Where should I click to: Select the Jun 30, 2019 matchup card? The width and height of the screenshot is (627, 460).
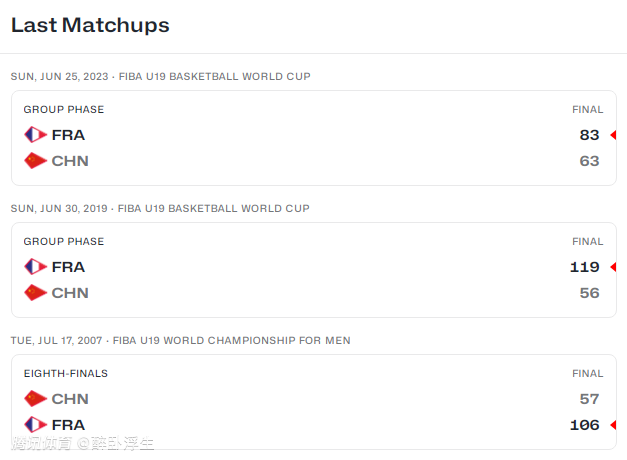tap(314, 270)
